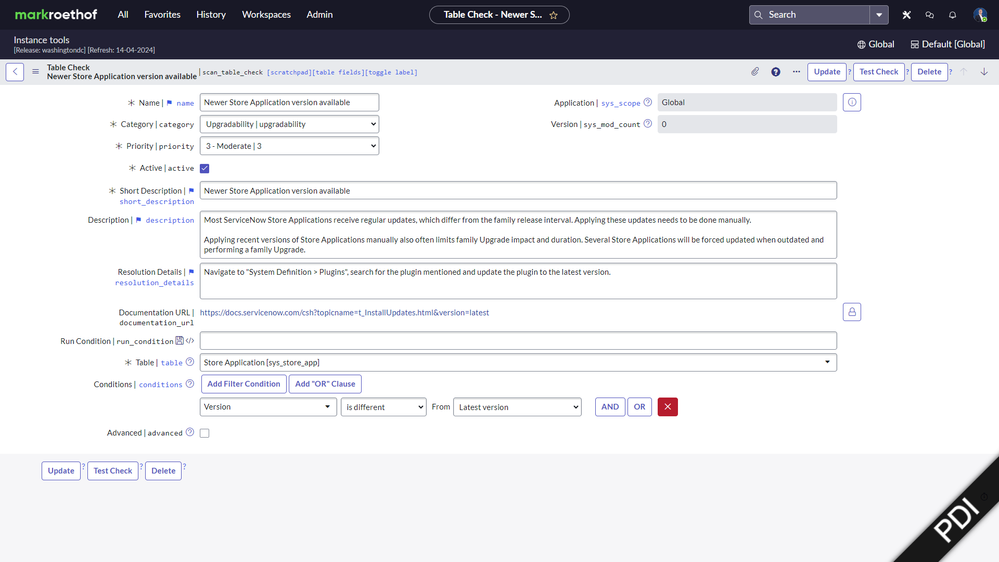Open the History menu
This screenshot has height=562, width=999.
pyautogui.click(x=211, y=14)
